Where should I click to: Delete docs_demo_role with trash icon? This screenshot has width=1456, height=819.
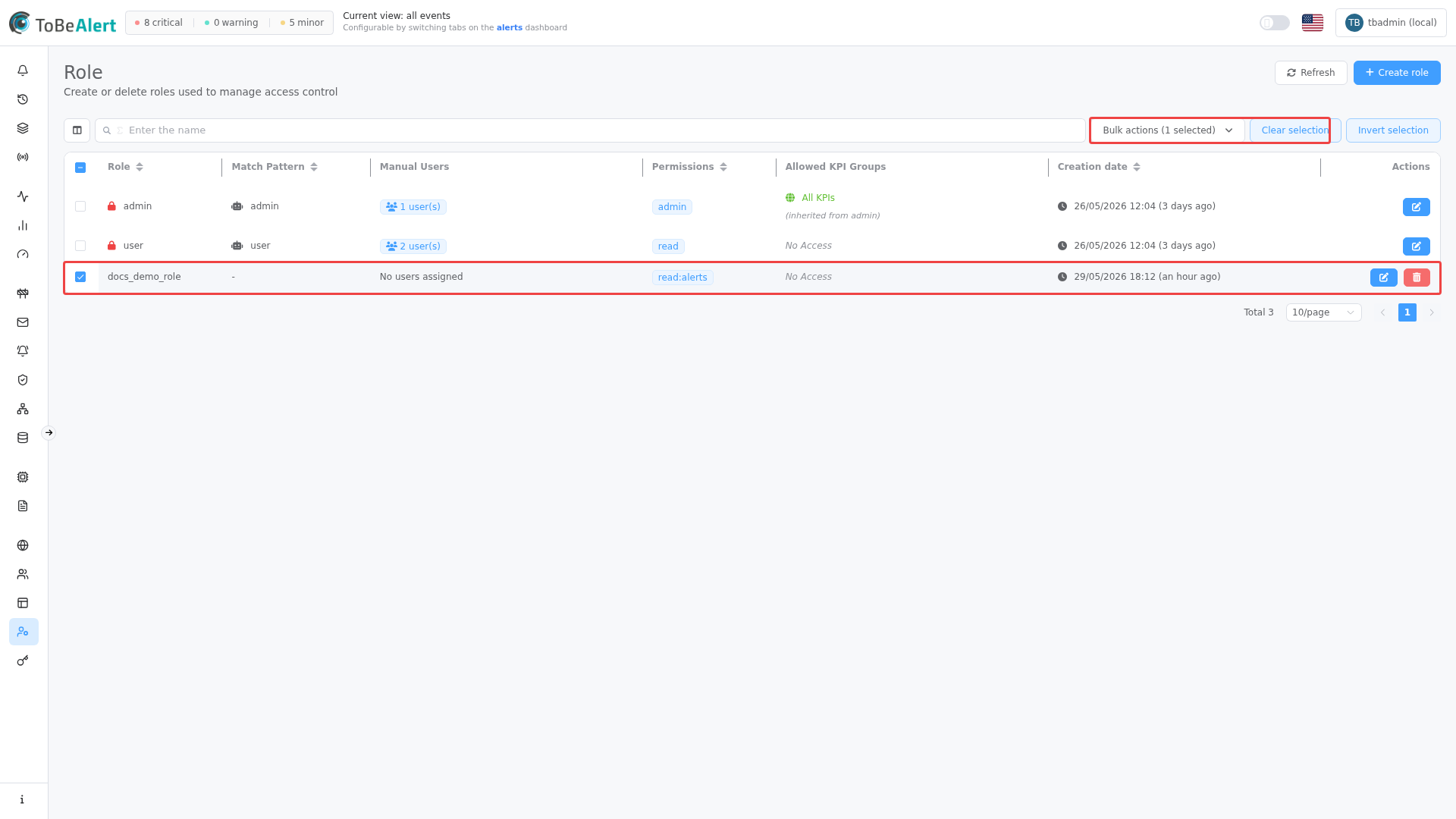(1417, 278)
